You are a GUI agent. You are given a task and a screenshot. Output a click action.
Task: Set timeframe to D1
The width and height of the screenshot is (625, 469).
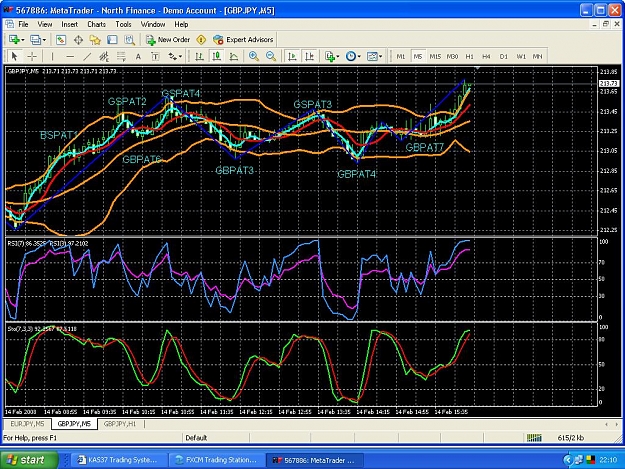point(504,57)
